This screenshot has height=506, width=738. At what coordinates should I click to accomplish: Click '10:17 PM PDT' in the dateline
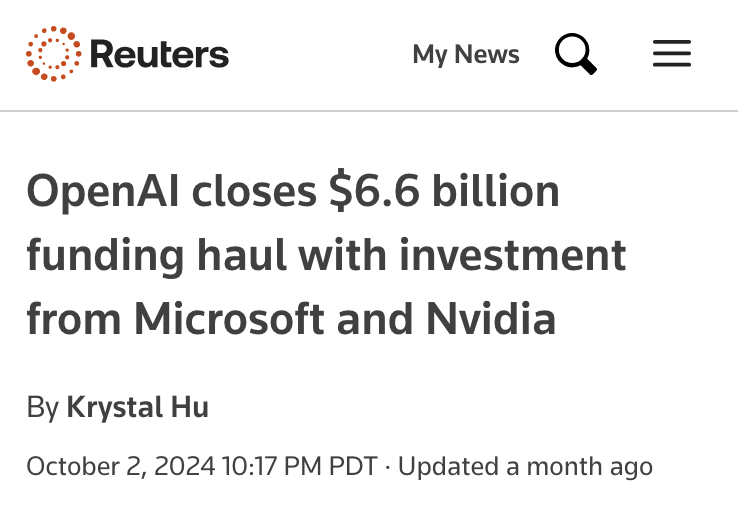click(x=300, y=466)
